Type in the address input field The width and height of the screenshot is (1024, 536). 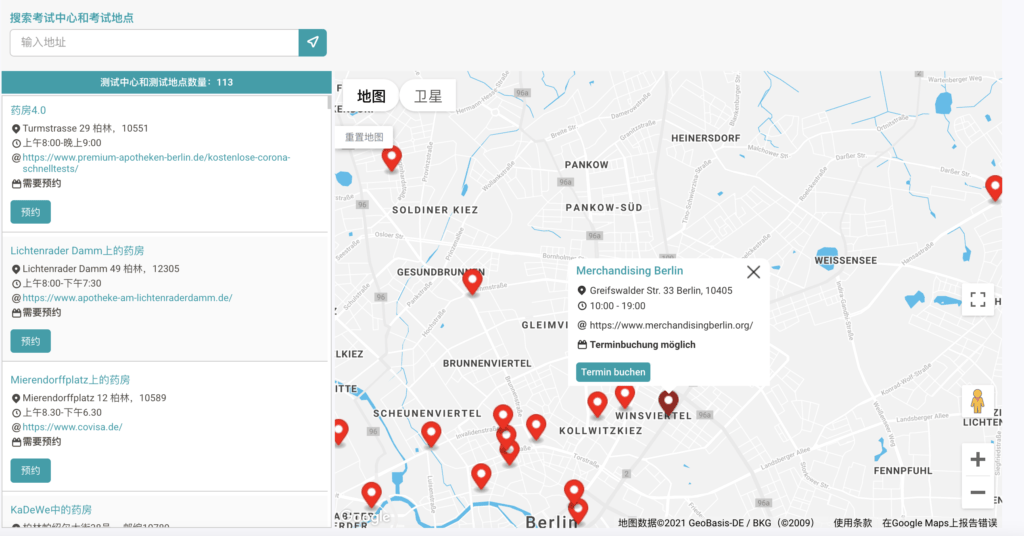tap(154, 42)
